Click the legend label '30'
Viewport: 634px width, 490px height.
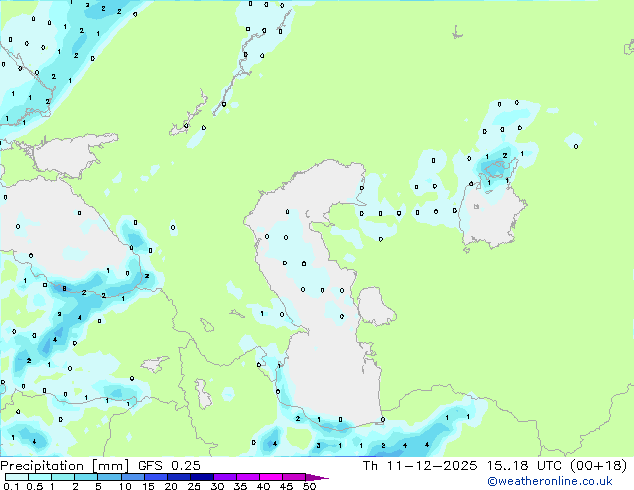click(x=217, y=486)
